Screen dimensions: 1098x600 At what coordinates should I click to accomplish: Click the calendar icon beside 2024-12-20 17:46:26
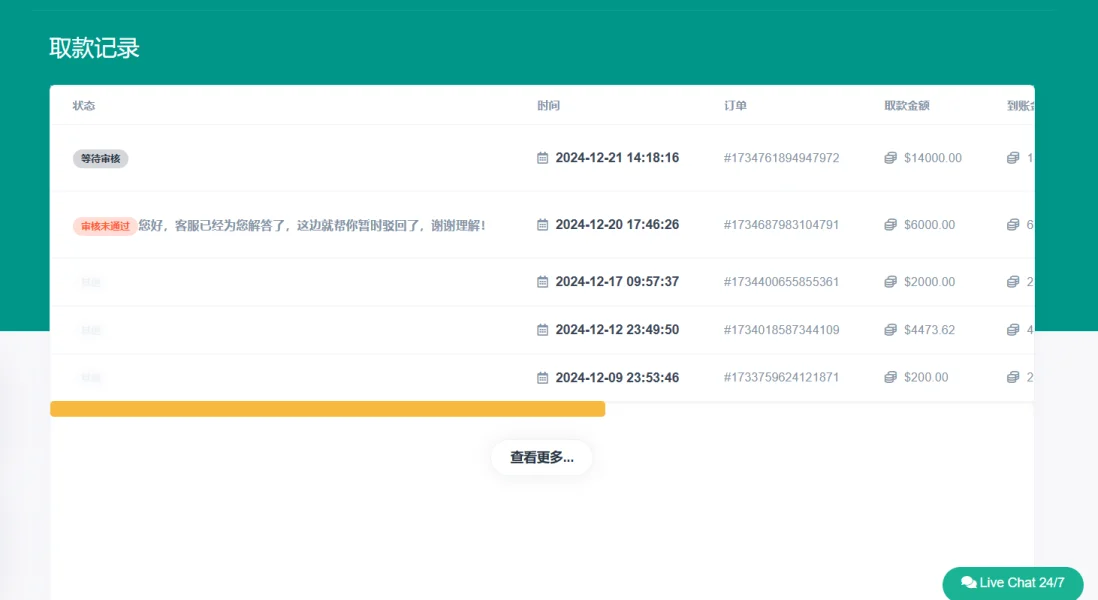pyautogui.click(x=540, y=224)
